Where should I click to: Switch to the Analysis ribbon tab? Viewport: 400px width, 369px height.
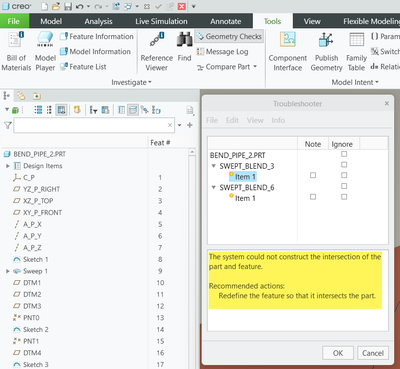[x=98, y=21]
